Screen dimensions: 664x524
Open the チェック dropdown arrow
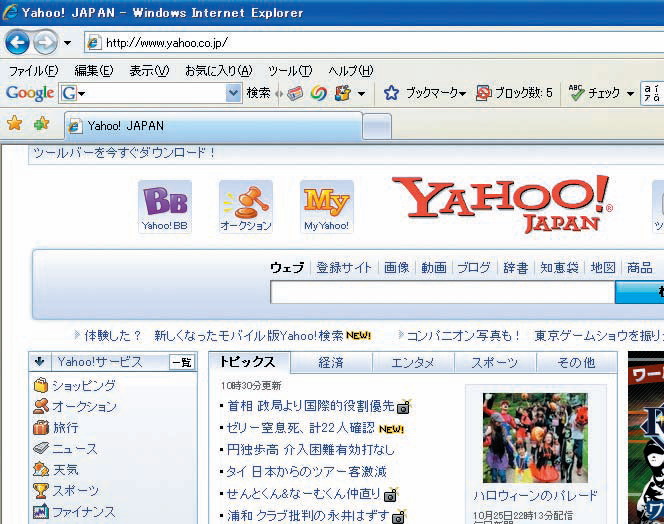[630, 94]
